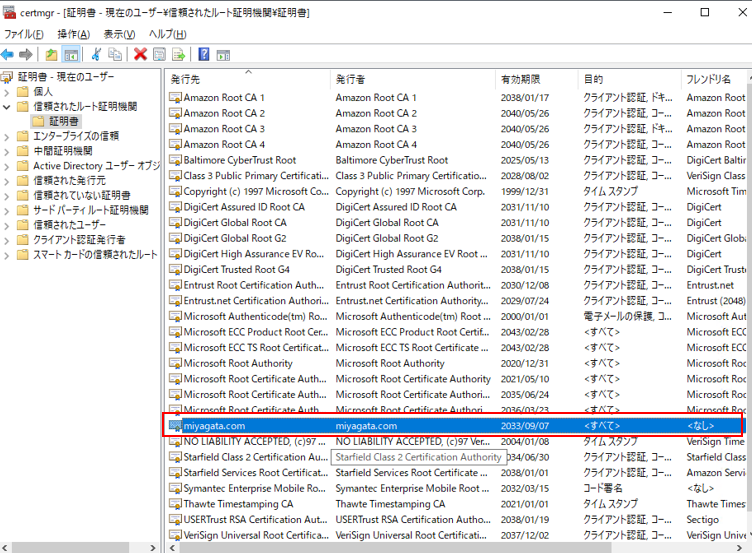This screenshot has width=752, height=553.
Task: Select the DigiCert Global Root G2 row
Action: (456, 238)
